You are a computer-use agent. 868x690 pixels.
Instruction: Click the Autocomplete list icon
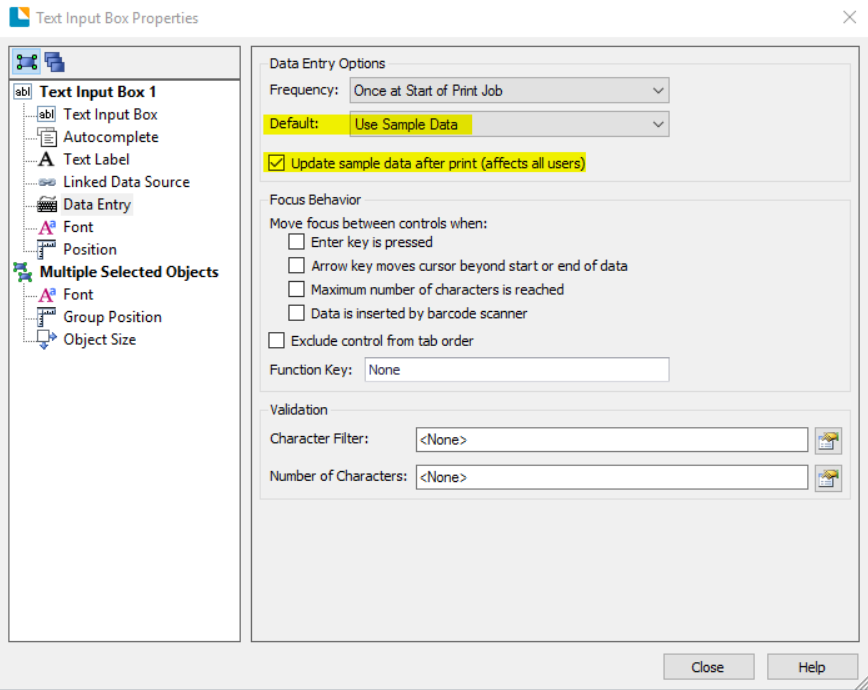(x=46, y=137)
